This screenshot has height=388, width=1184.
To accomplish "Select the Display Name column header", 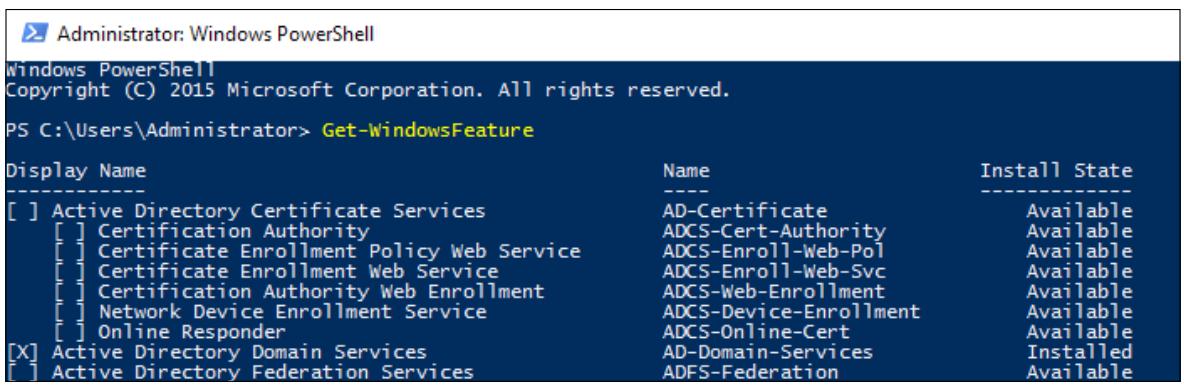I will 76,171.
